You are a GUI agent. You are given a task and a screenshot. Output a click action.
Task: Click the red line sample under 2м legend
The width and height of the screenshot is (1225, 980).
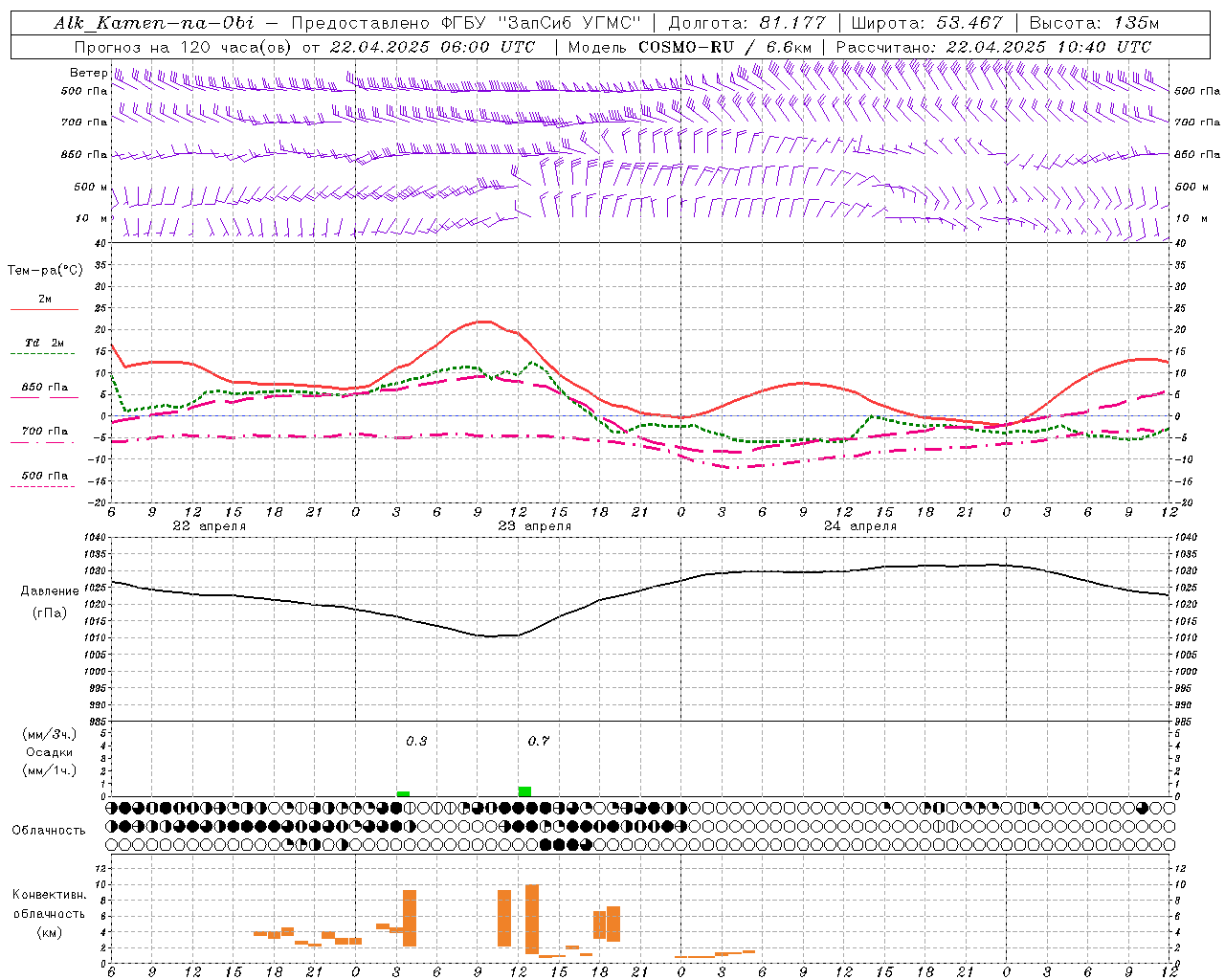(x=44, y=310)
